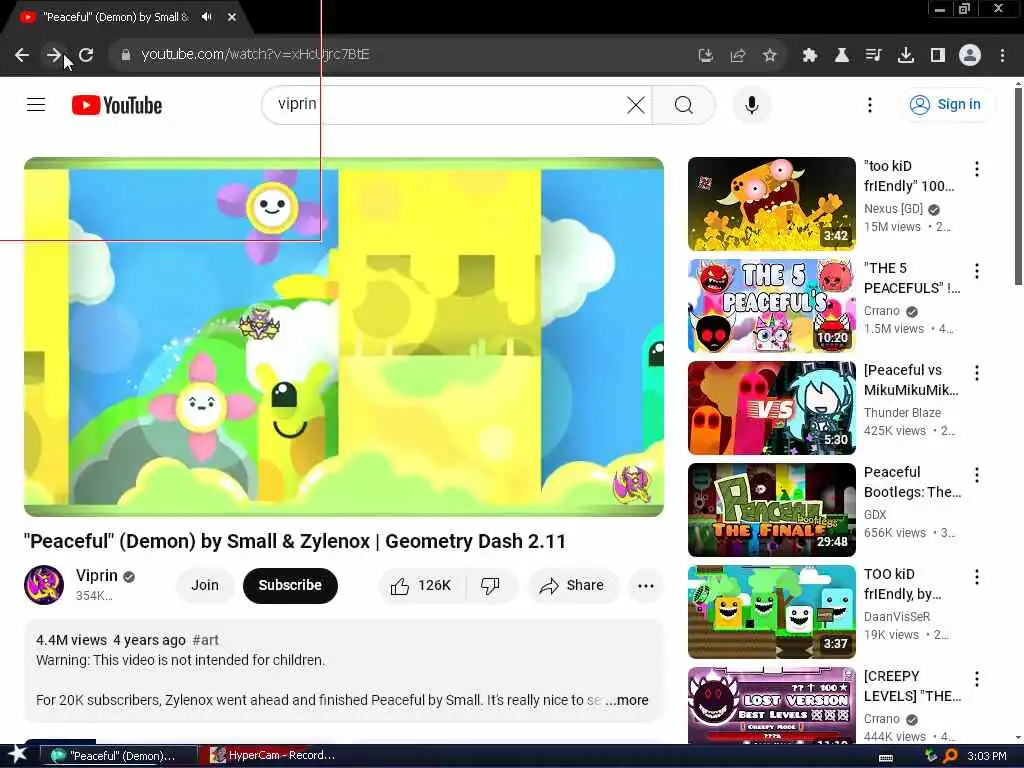Click the share page icon in address bar
The width and height of the screenshot is (1024, 768).
point(738,56)
